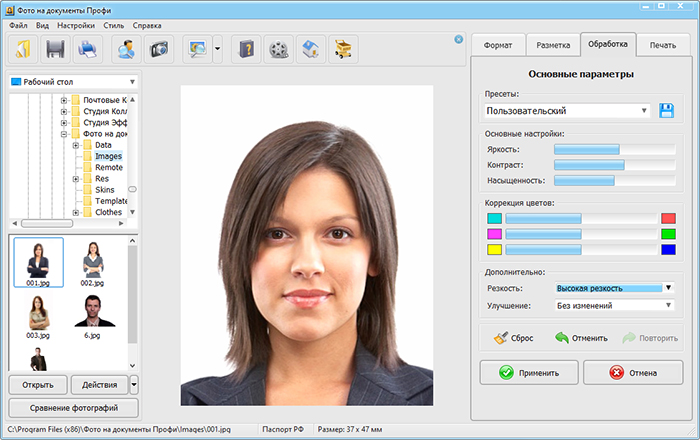Image resolution: width=700 pixels, height=440 pixels.
Task: Open help via the question-mark book icon
Action: pyautogui.click(x=246, y=47)
